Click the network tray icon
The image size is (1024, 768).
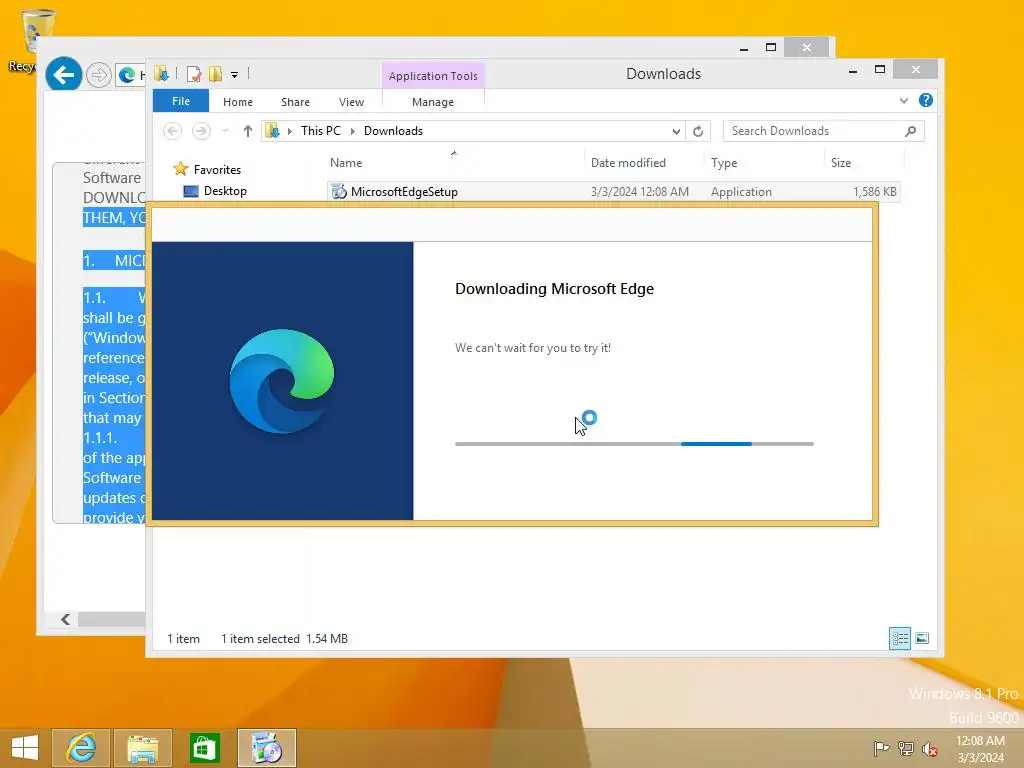(x=906, y=748)
